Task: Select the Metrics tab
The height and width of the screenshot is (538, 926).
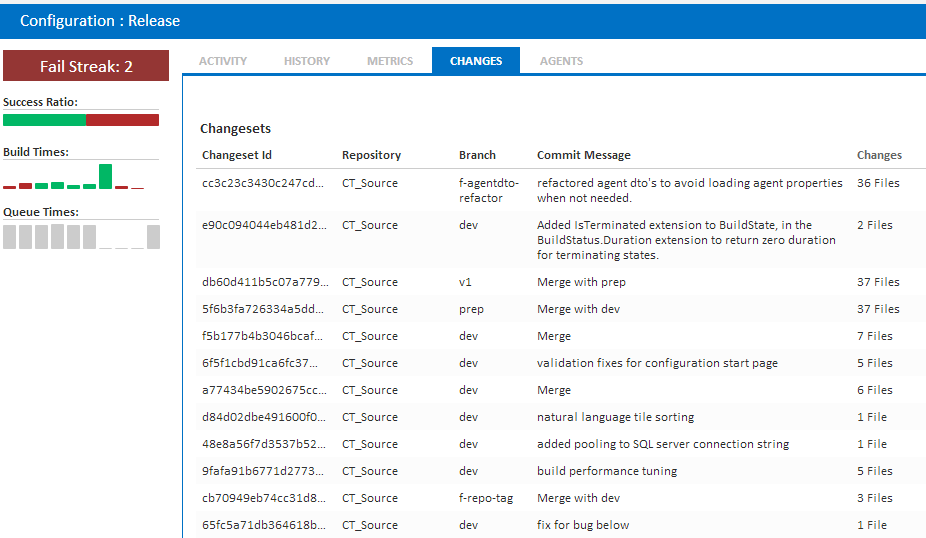Action: [x=390, y=61]
